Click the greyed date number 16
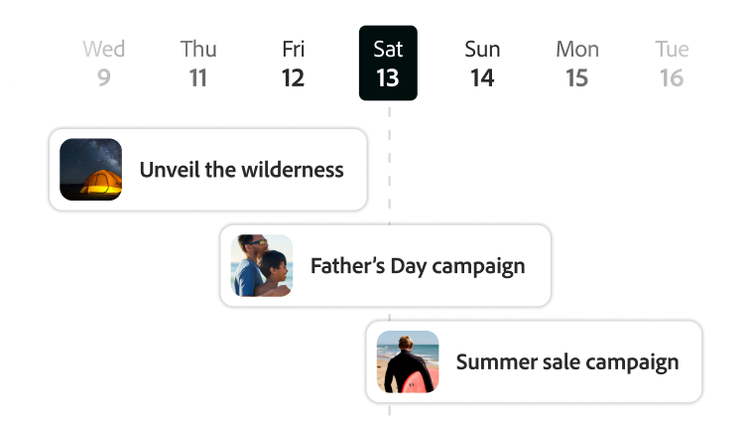 pyautogui.click(x=671, y=78)
